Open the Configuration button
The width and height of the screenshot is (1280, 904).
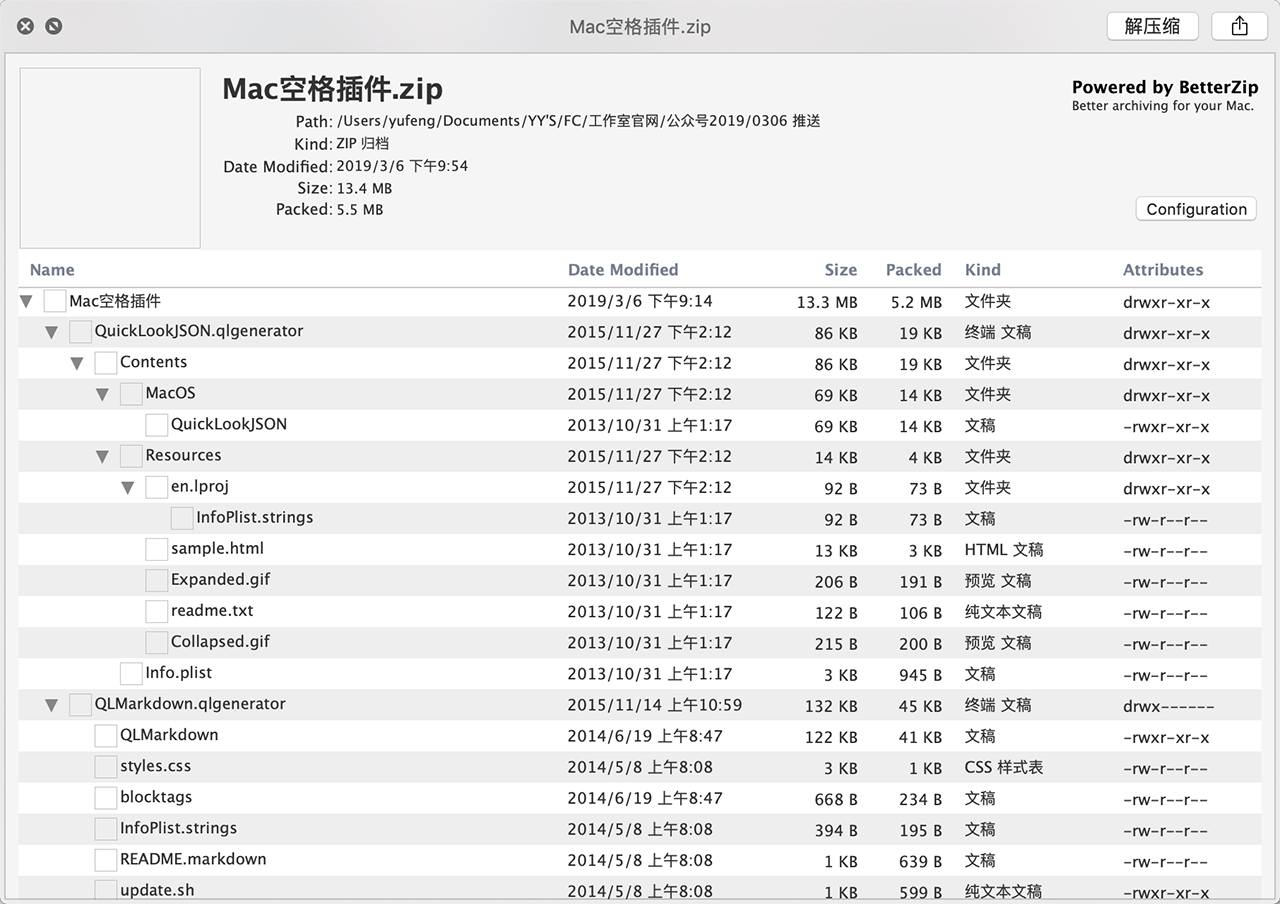click(x=1196, y=209)
